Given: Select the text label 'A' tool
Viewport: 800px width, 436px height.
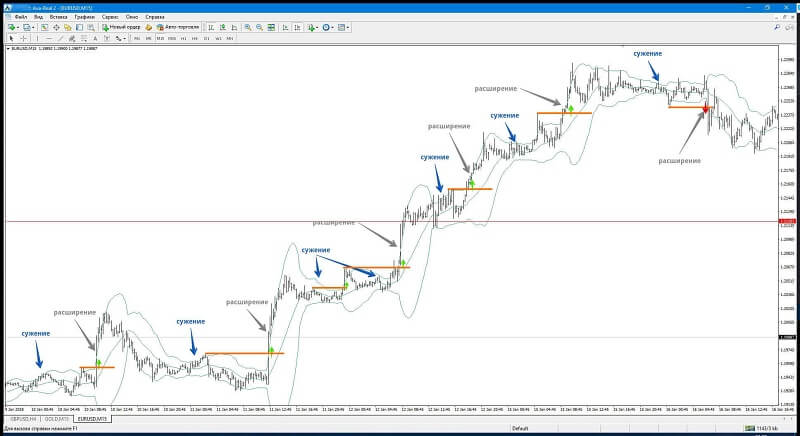Looking at the screenshot, I should [x=95, y=38].
